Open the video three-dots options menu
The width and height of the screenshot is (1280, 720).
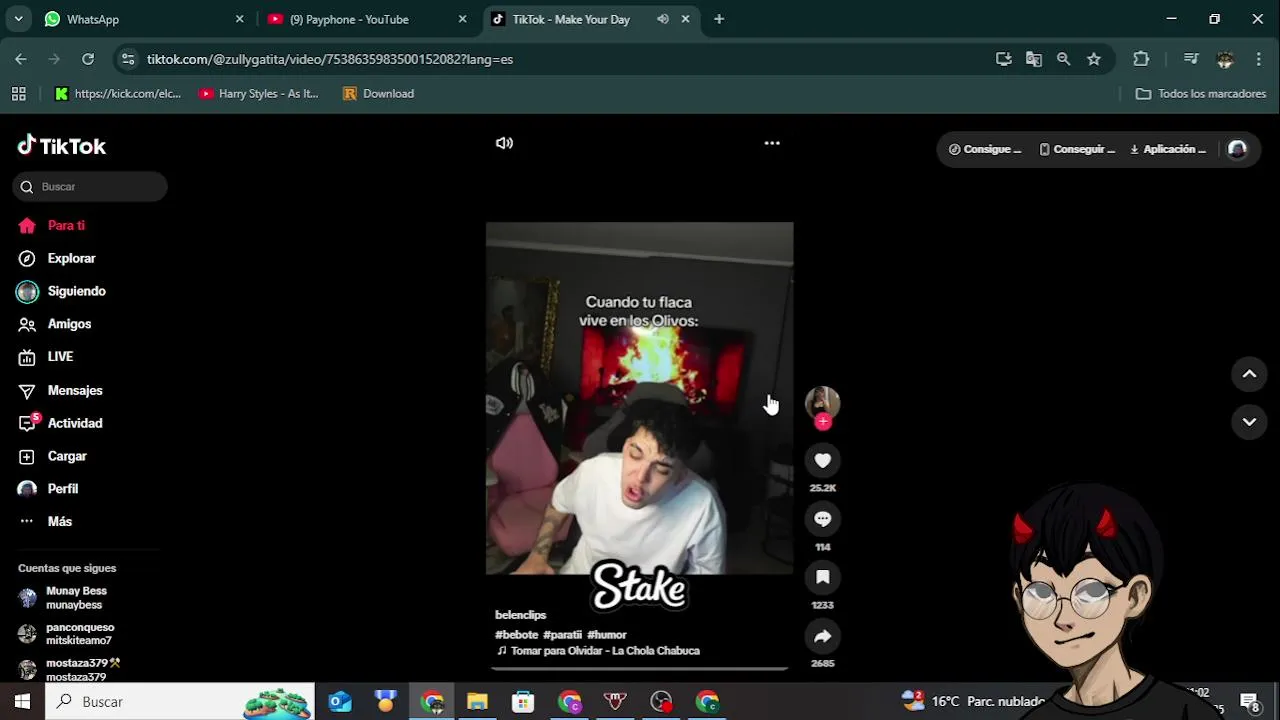pyautogui.click(x=772, y=143)
